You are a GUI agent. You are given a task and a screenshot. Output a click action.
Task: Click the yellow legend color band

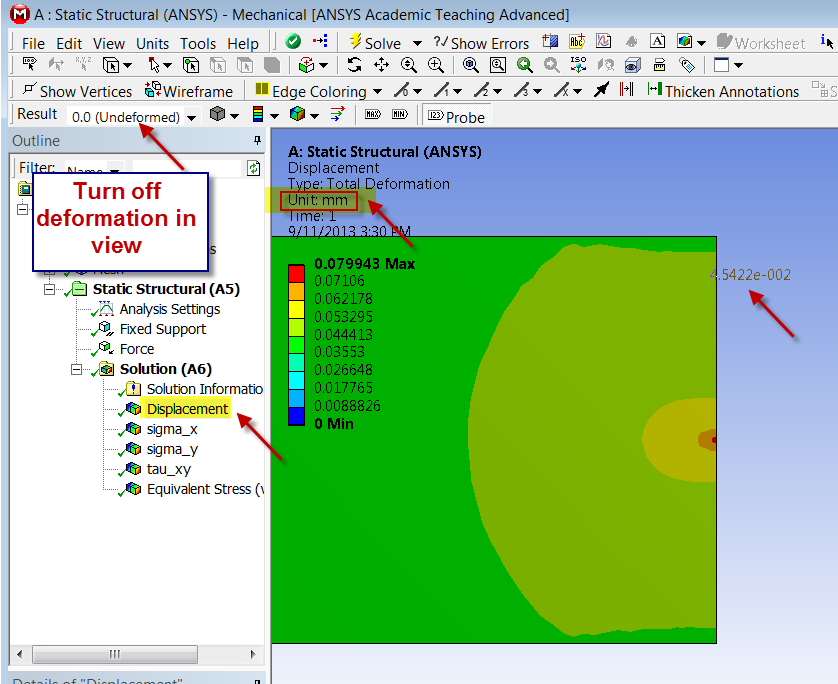point(296,309)
